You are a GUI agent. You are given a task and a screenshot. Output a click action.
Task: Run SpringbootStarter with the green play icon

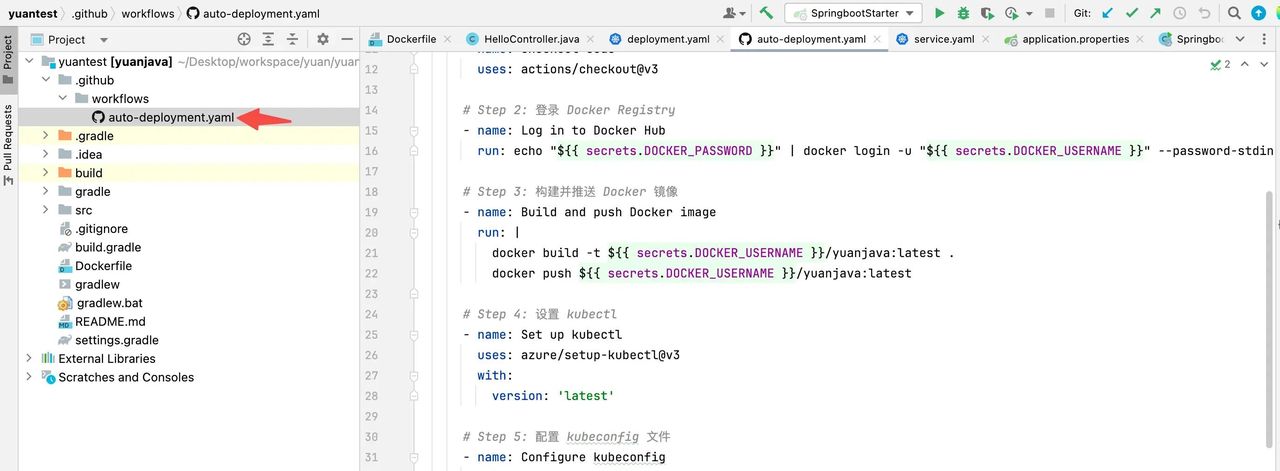(939, 13)
